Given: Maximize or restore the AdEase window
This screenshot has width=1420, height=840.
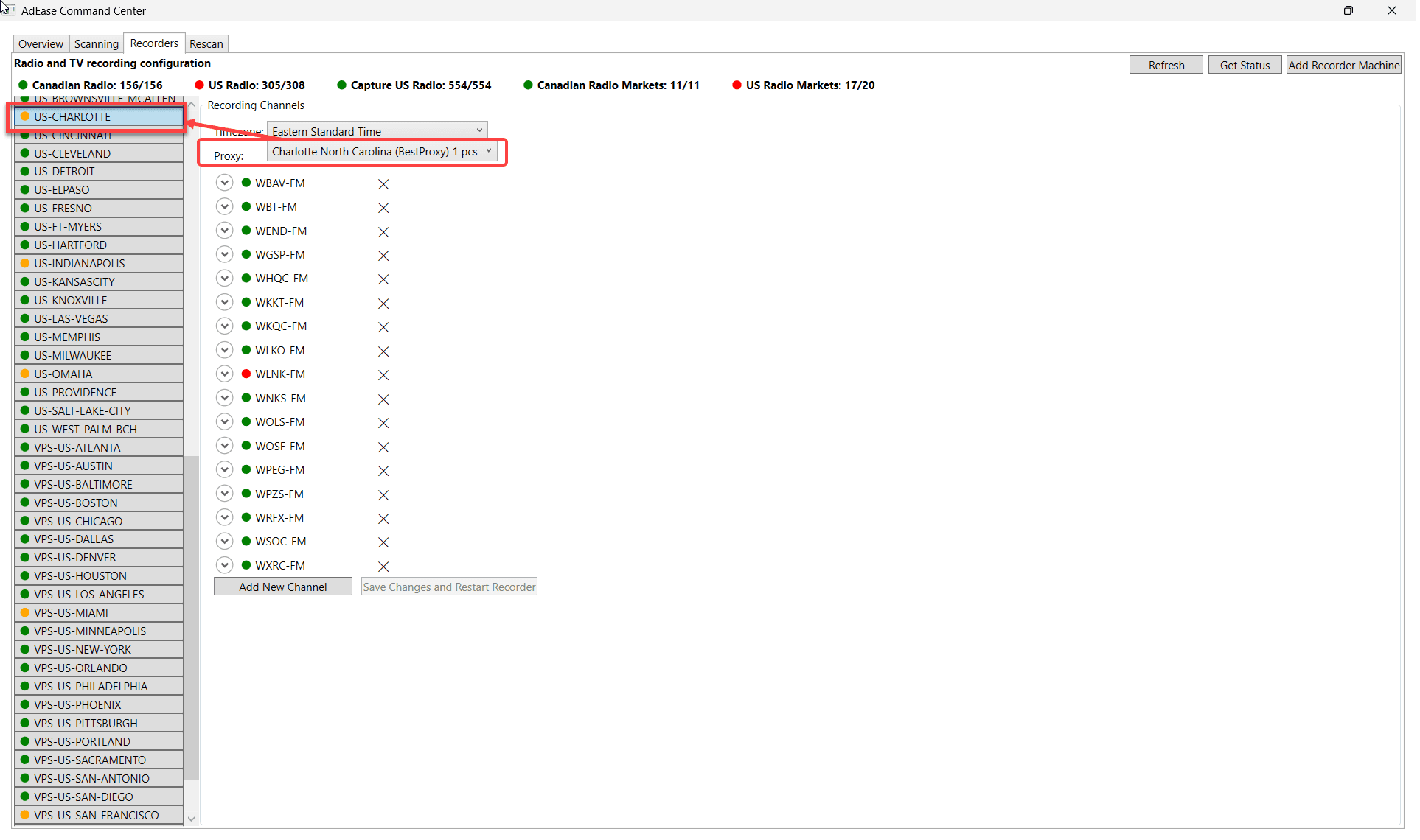Looking at the screenshot, I should [x=1348, y=10].
